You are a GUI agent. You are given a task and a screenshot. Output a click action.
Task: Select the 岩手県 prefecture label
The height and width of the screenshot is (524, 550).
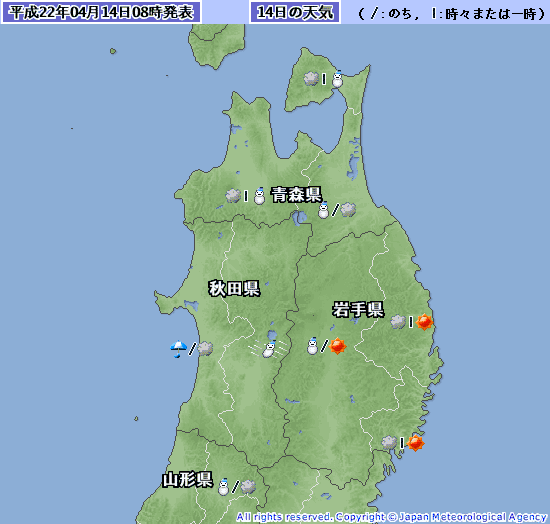(358, 310)
